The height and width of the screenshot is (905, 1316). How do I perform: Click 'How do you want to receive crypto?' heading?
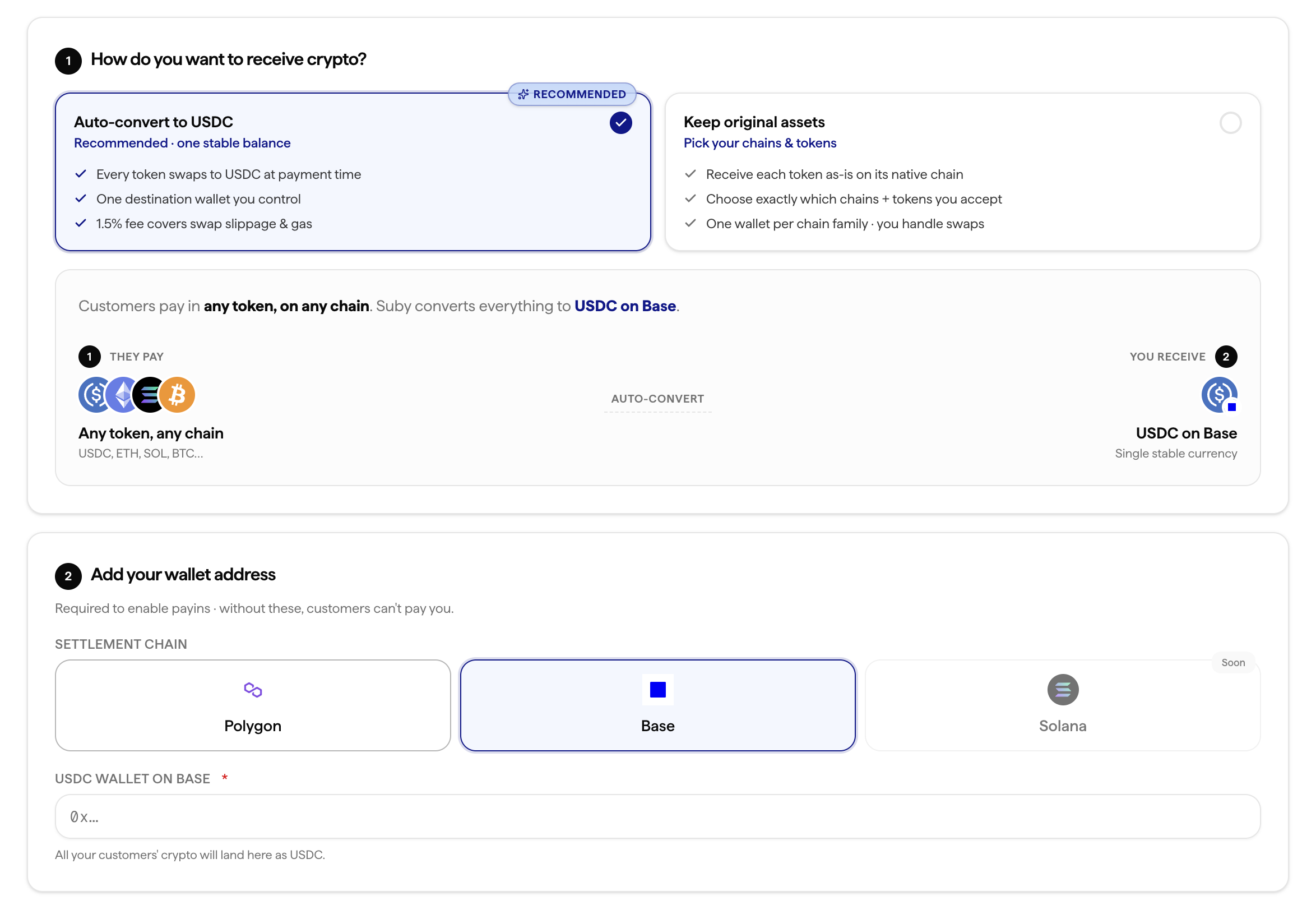point(229,59)
